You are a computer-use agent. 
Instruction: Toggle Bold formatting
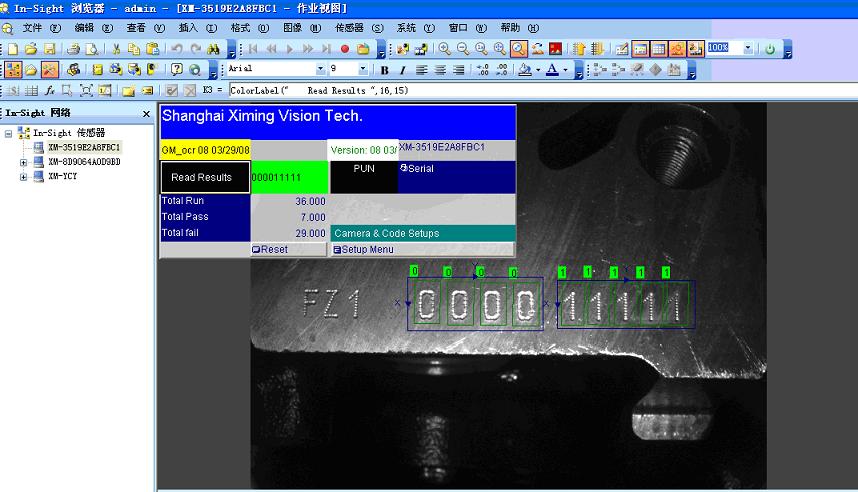tap(385, 70)
